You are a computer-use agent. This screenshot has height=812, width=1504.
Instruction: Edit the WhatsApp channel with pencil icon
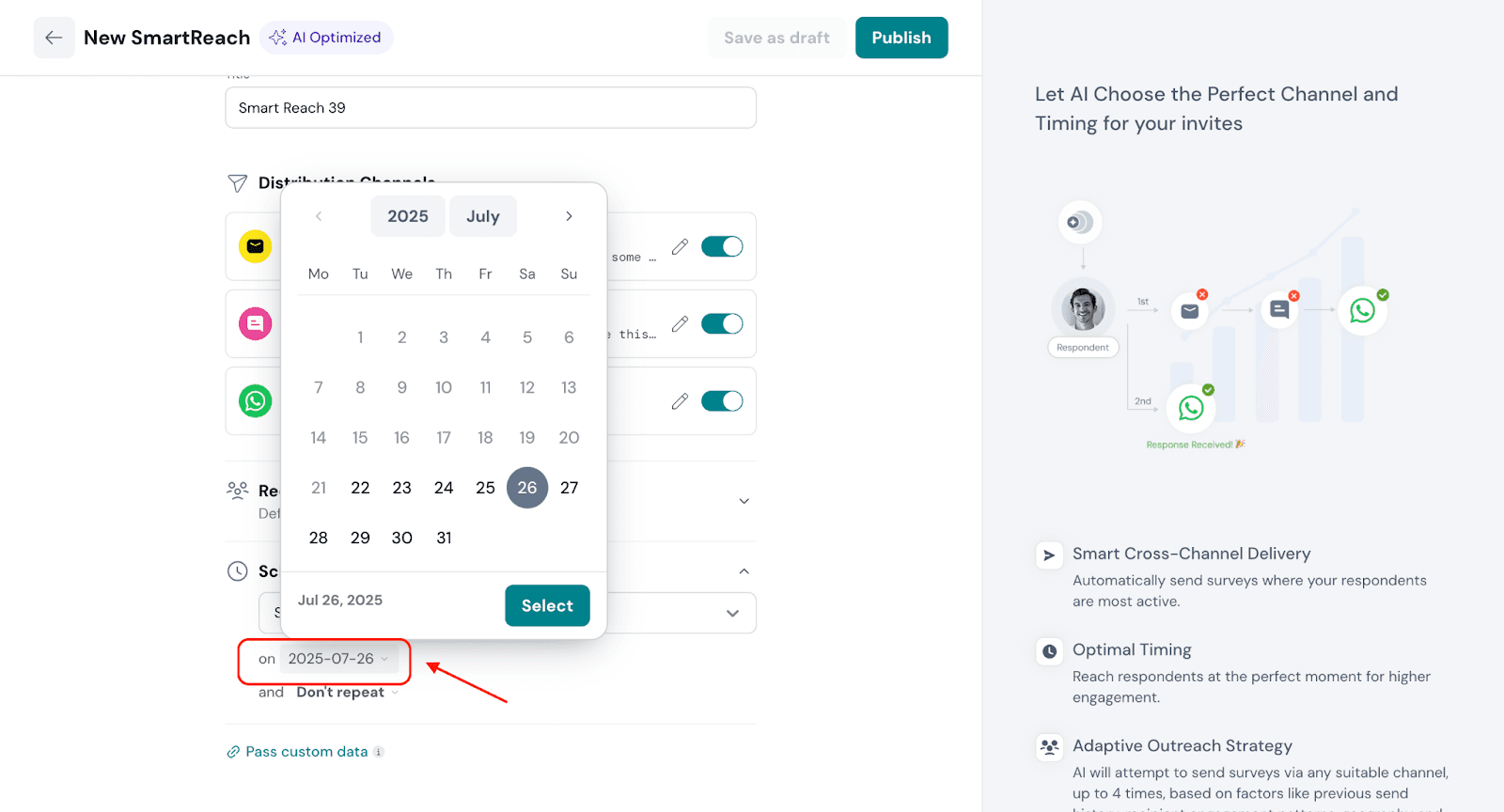pyautogui.click(x=680, y=401)
